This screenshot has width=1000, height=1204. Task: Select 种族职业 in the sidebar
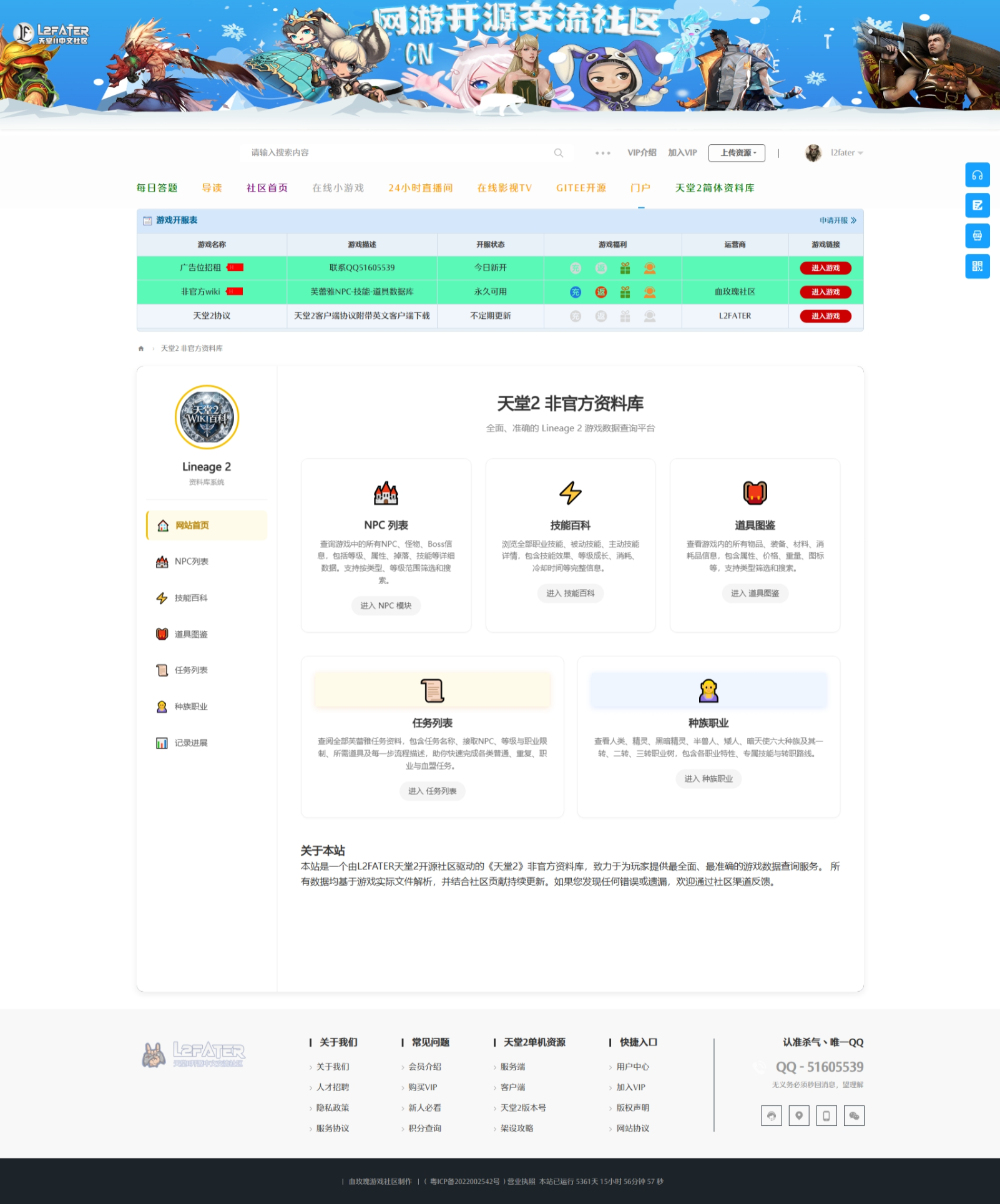(207, 707)
